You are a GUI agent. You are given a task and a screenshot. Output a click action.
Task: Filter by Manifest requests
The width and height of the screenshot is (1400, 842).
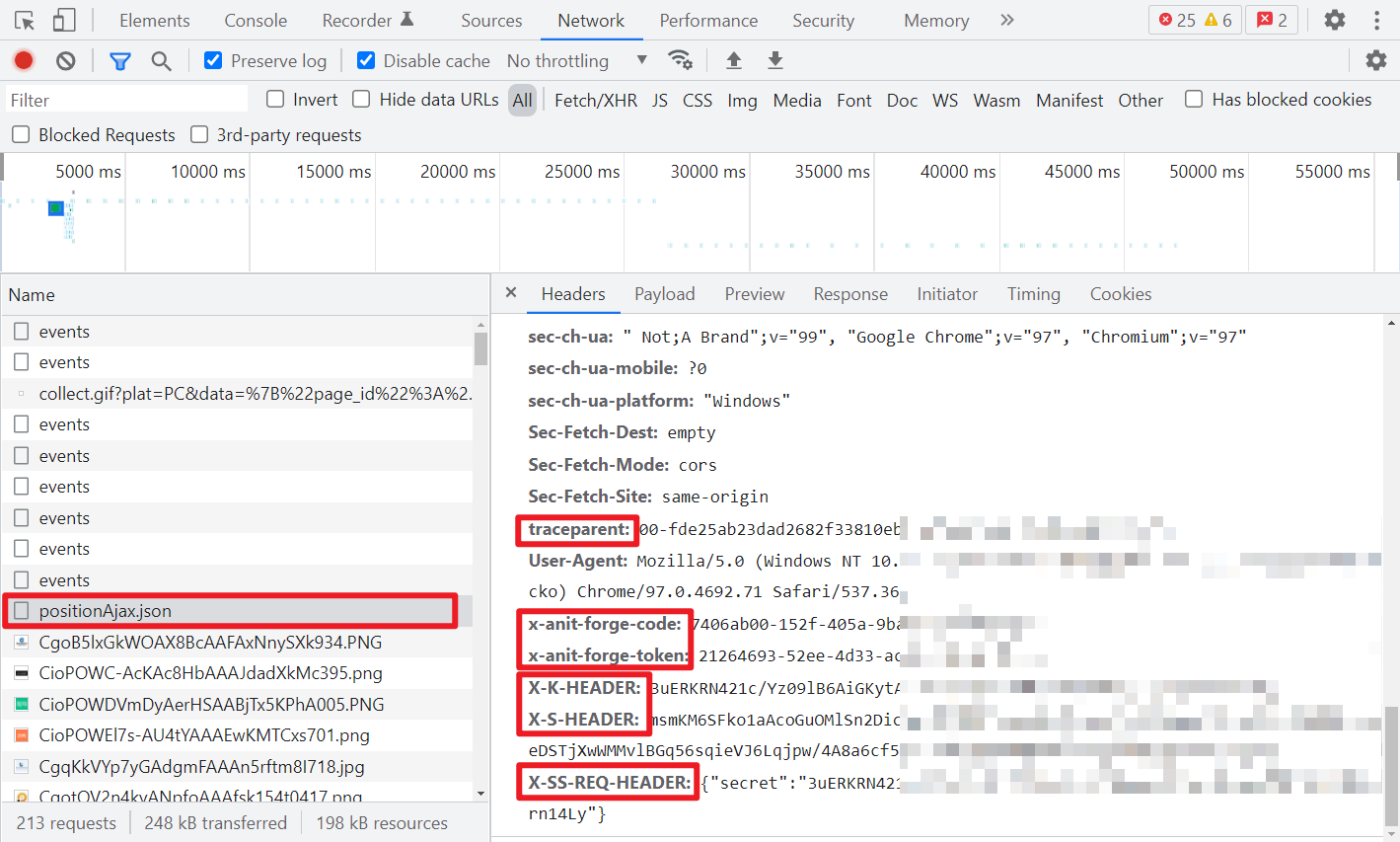click(1069, 100)
